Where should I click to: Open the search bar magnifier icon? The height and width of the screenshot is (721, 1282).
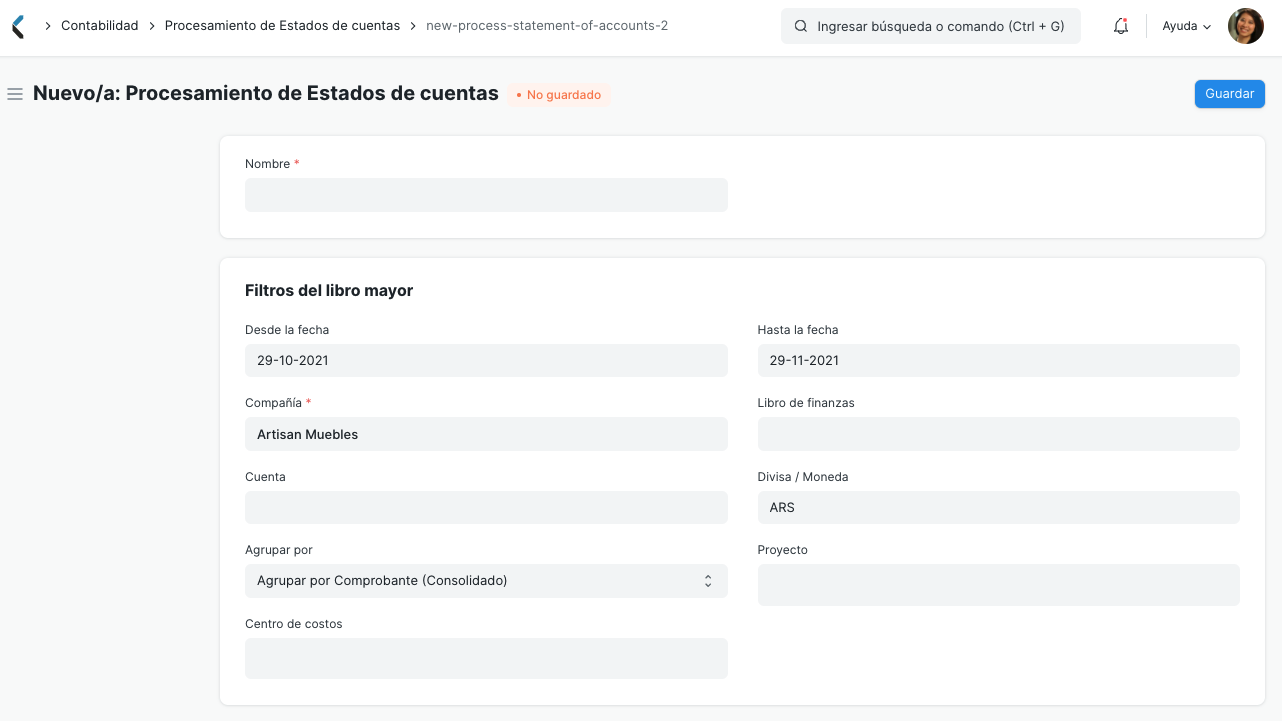coord(799,26)
